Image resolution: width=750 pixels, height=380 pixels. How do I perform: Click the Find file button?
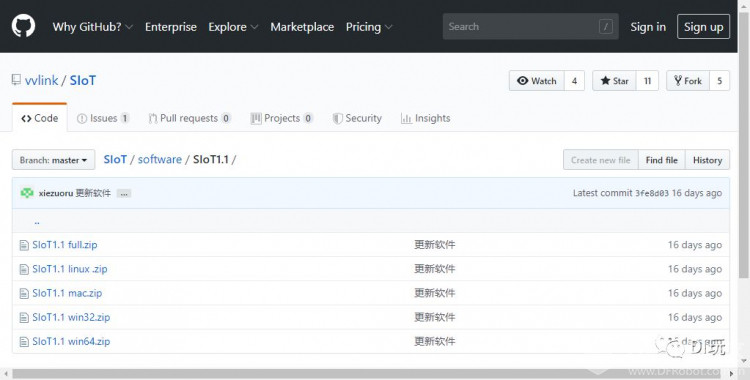coord(662,160)
